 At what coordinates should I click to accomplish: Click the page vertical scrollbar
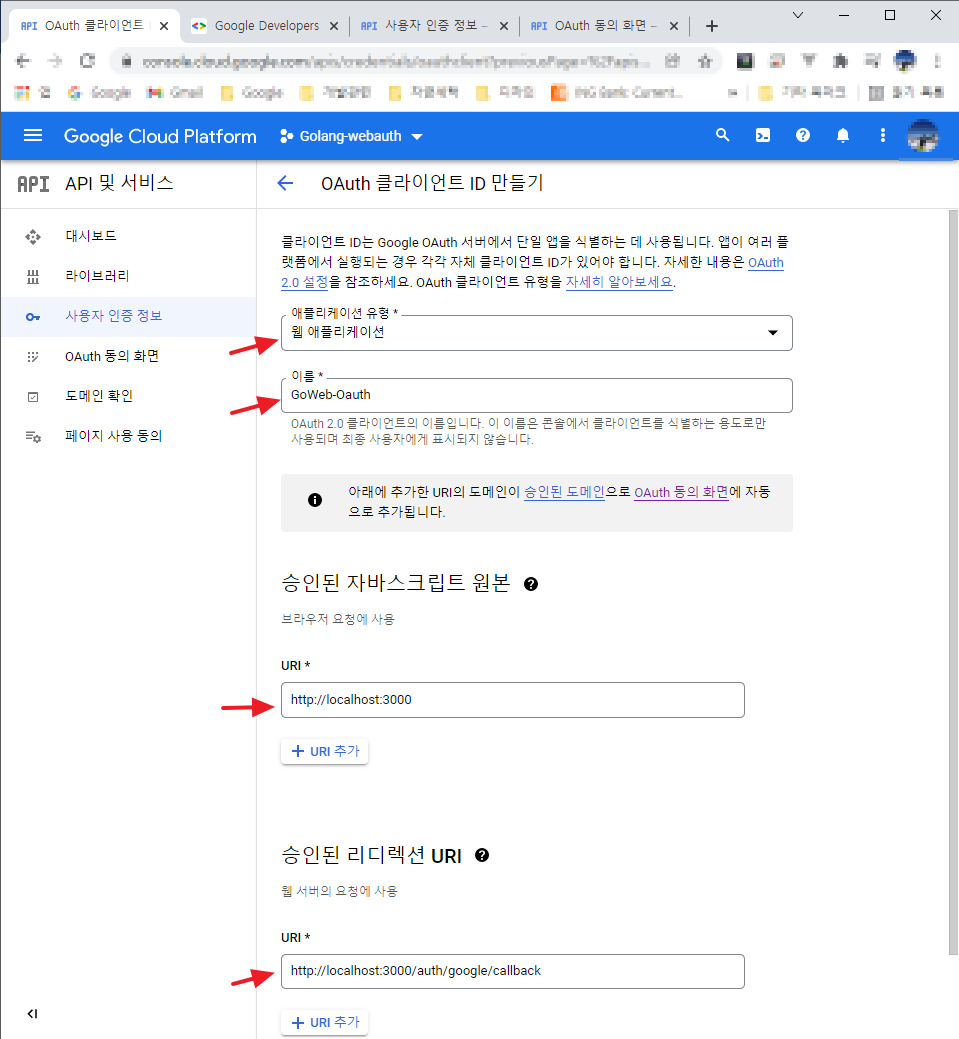point(953,583)
